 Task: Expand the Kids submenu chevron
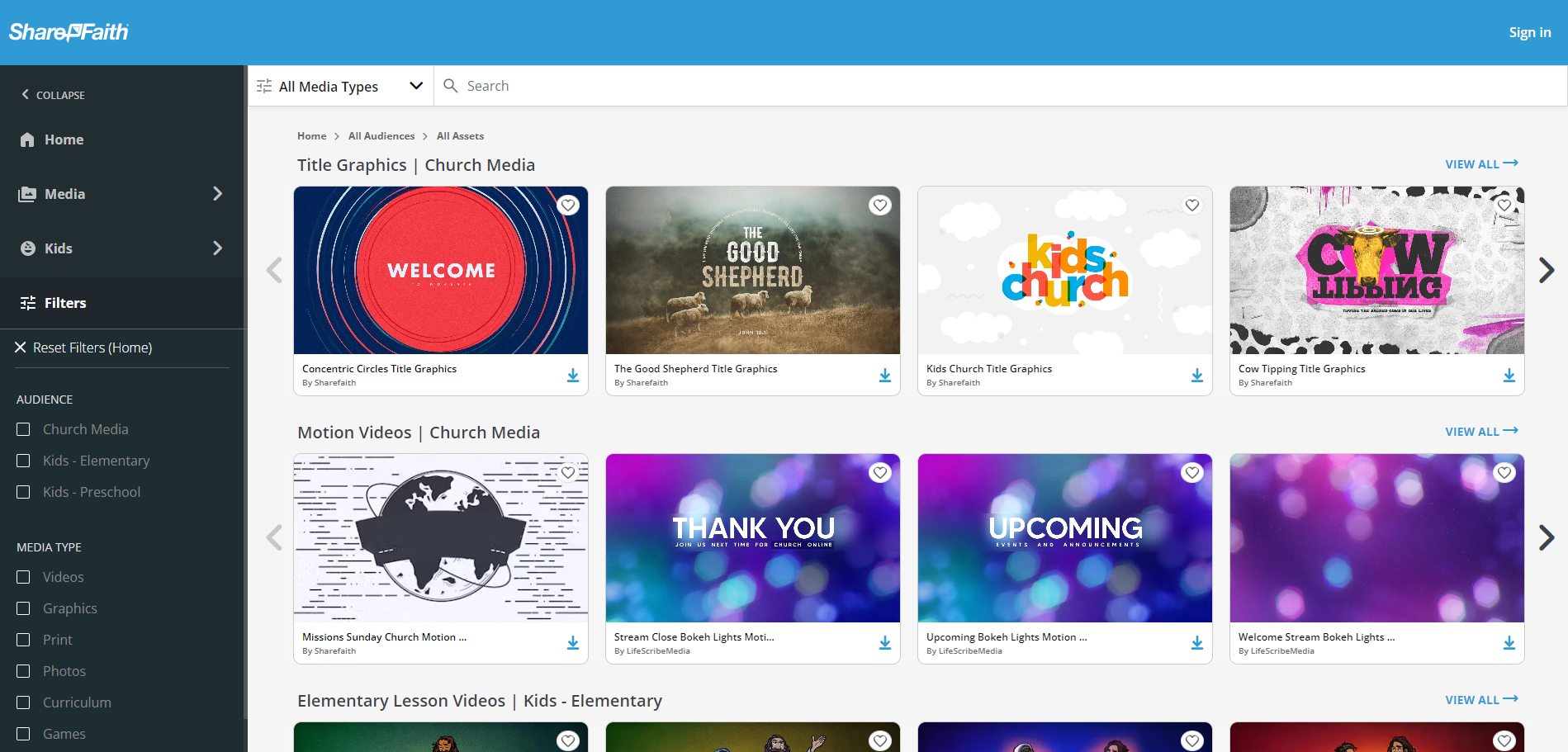pos(217,248)
